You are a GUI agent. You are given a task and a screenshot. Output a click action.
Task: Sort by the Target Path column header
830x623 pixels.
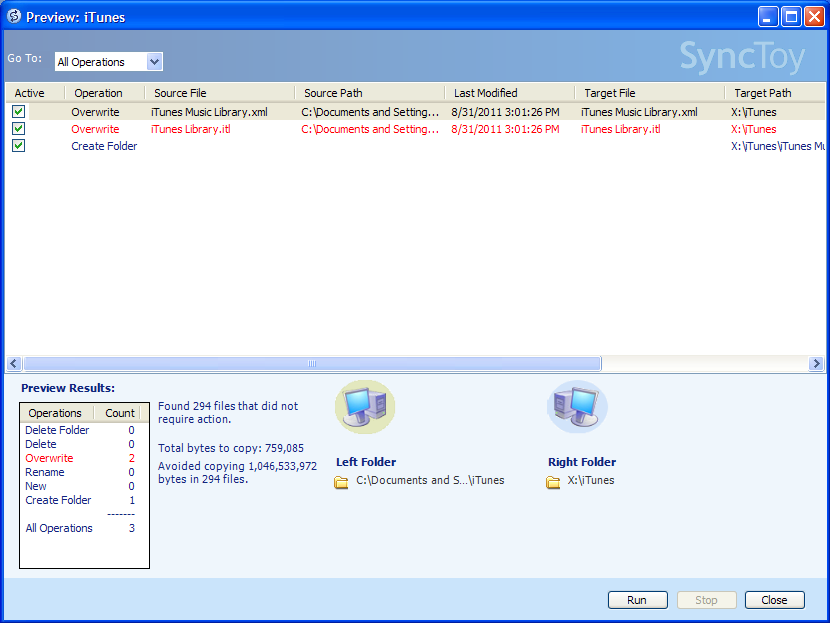(775, 93)
